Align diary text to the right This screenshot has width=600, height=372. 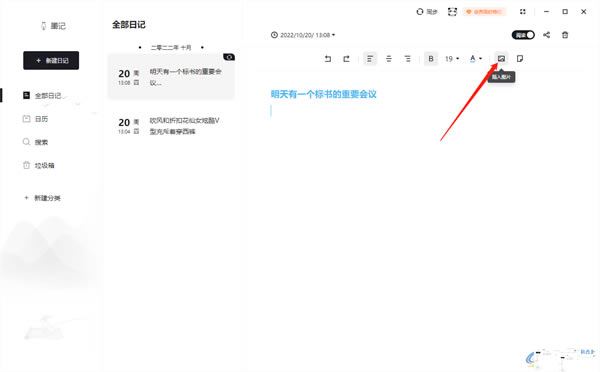407,59
